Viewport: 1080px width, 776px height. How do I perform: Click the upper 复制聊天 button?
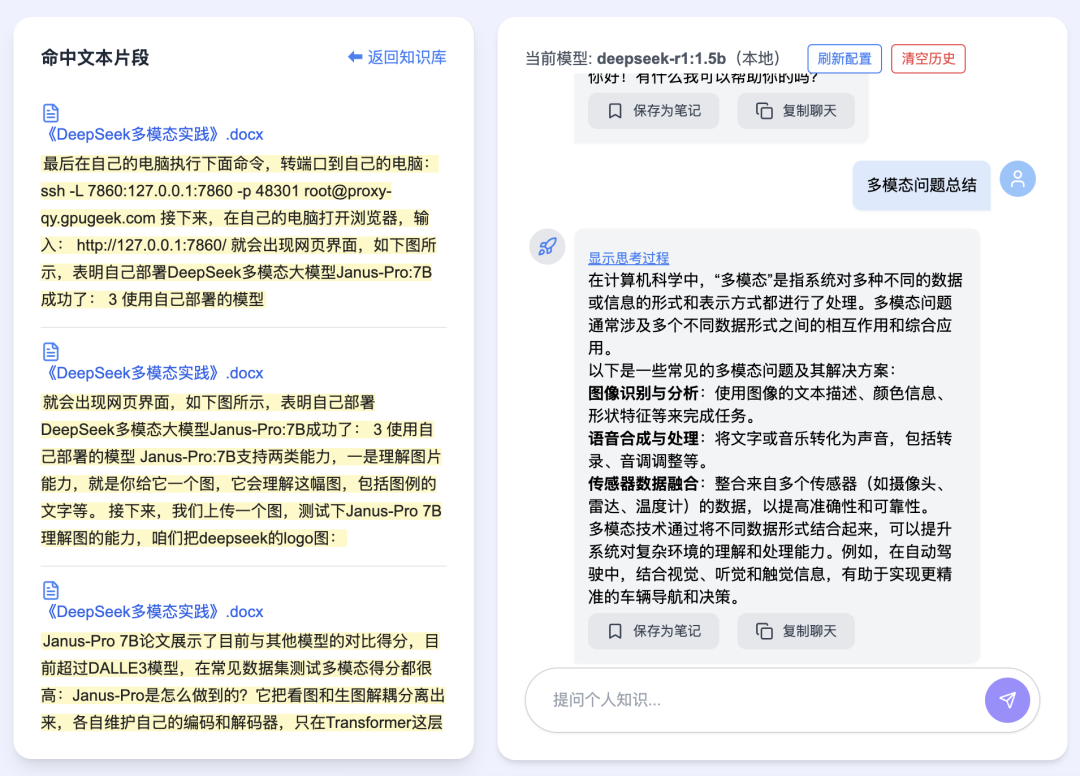click(796, 111)
